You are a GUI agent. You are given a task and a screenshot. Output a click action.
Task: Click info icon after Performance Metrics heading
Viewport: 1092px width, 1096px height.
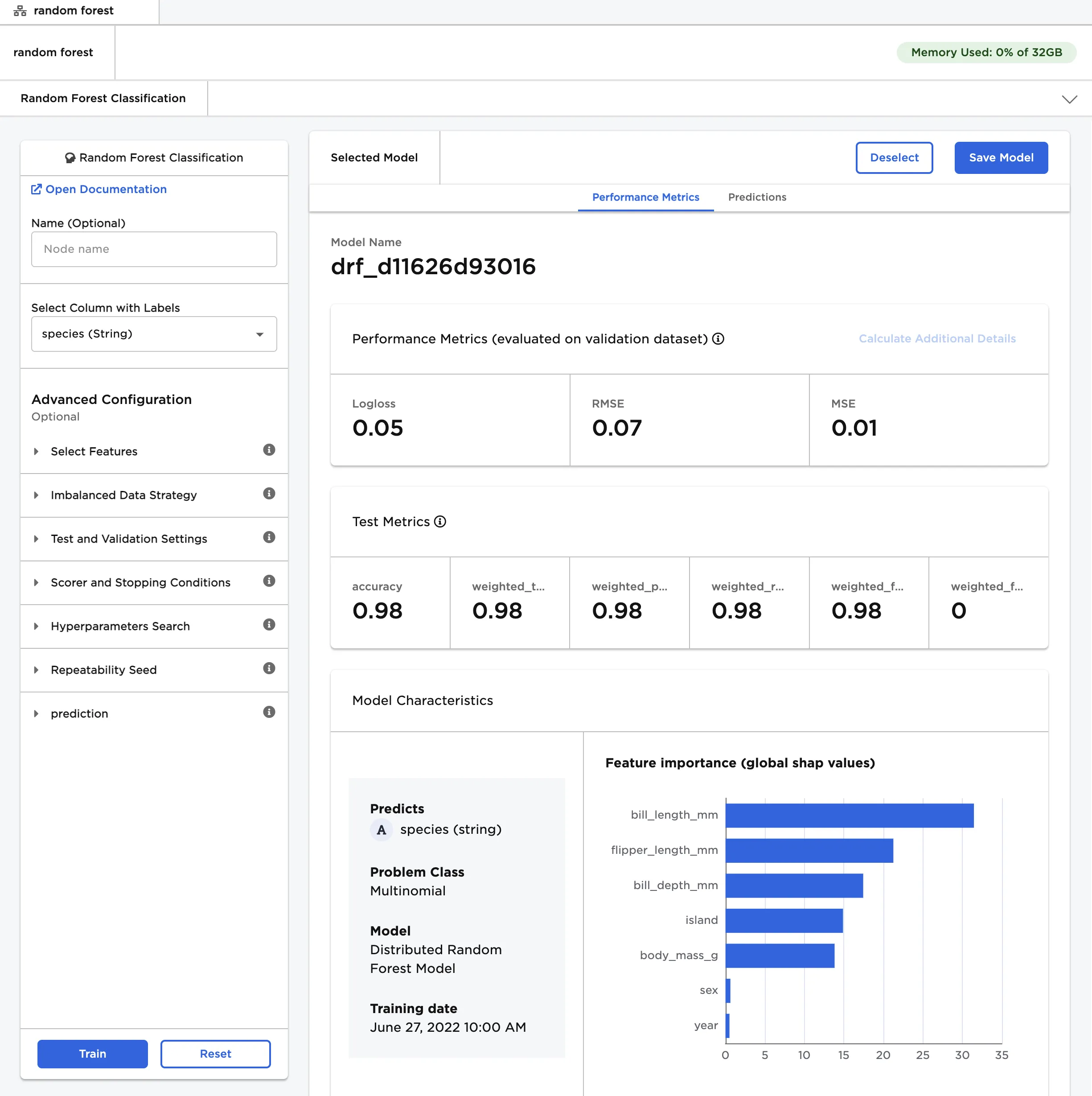tap(718, 339)
